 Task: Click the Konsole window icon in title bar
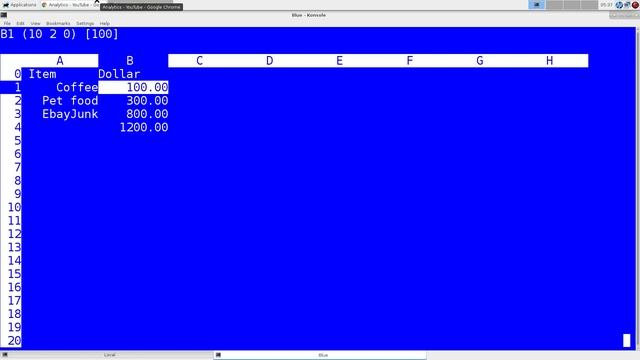coord(4,15)
